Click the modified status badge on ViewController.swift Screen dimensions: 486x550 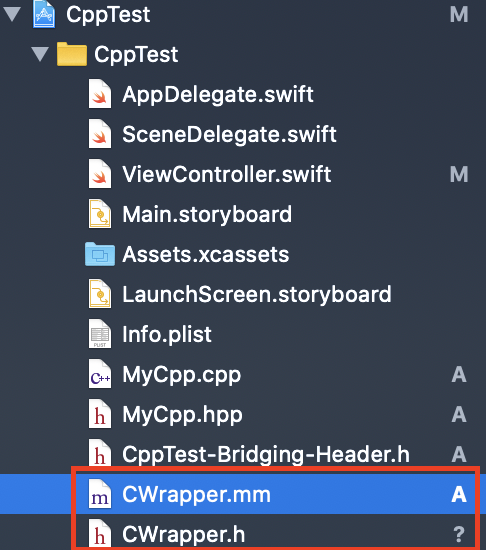click(459, 174)
